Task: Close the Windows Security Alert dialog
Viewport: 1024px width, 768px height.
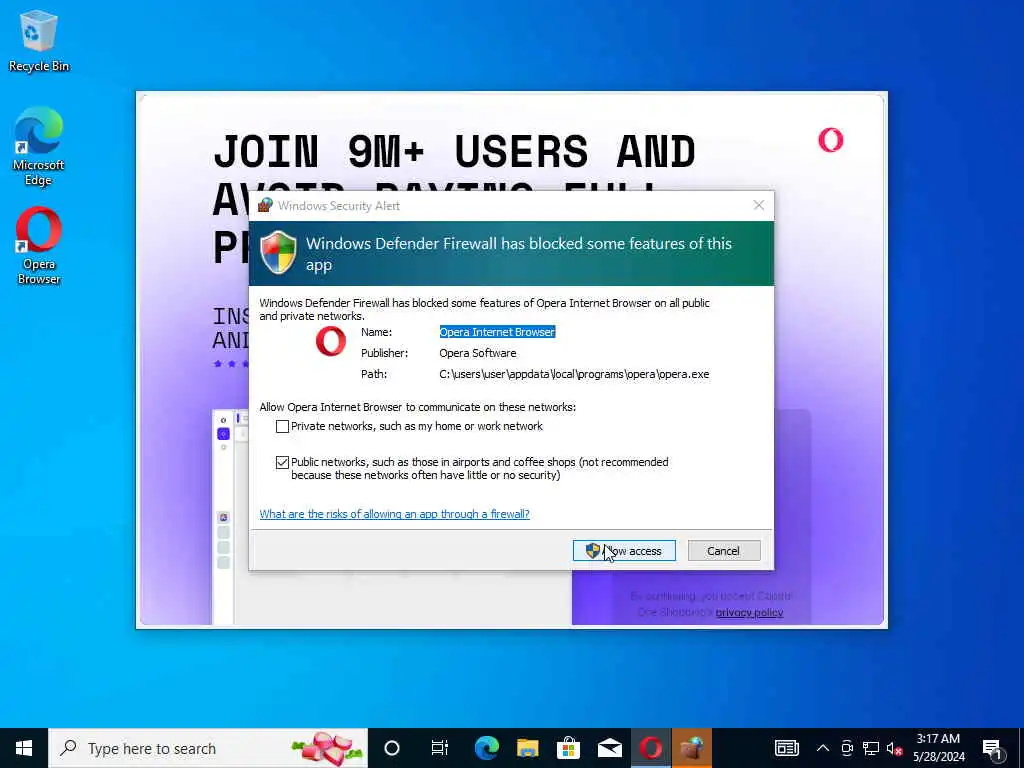Action: point(758,205)
